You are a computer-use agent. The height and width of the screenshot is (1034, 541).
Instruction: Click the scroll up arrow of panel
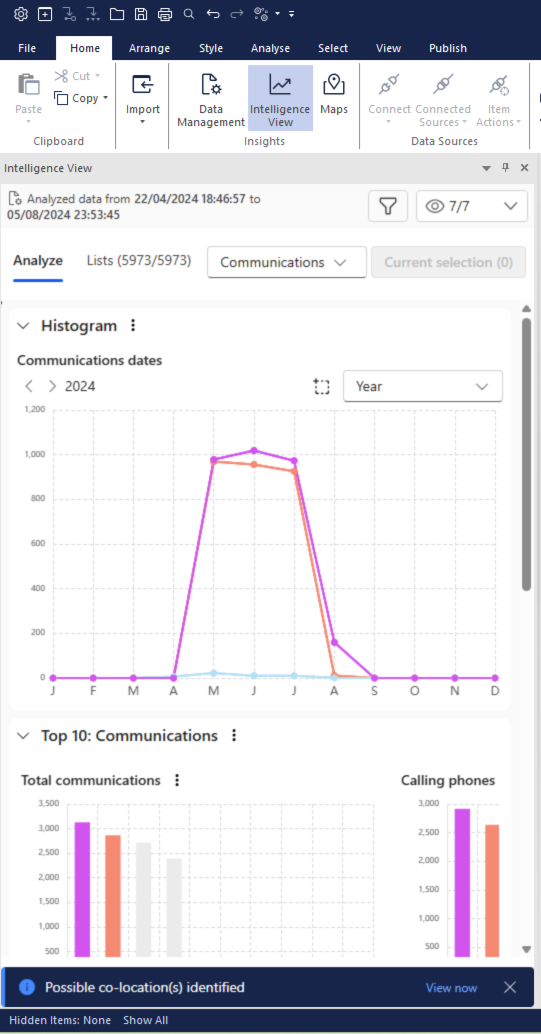click(x=526, y=309)
